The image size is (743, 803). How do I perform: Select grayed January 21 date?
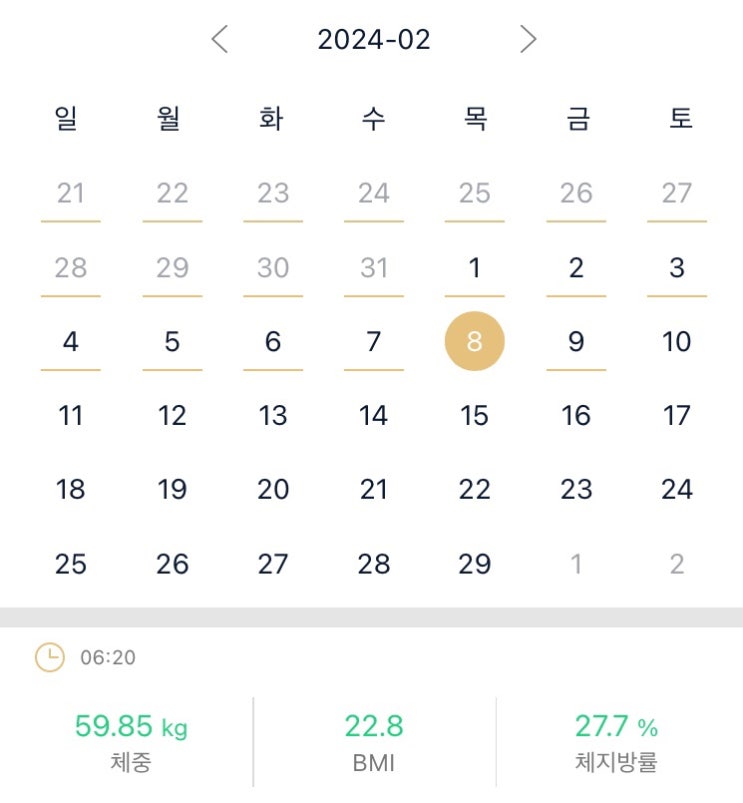pyautogui.click(x=70, y=193)
